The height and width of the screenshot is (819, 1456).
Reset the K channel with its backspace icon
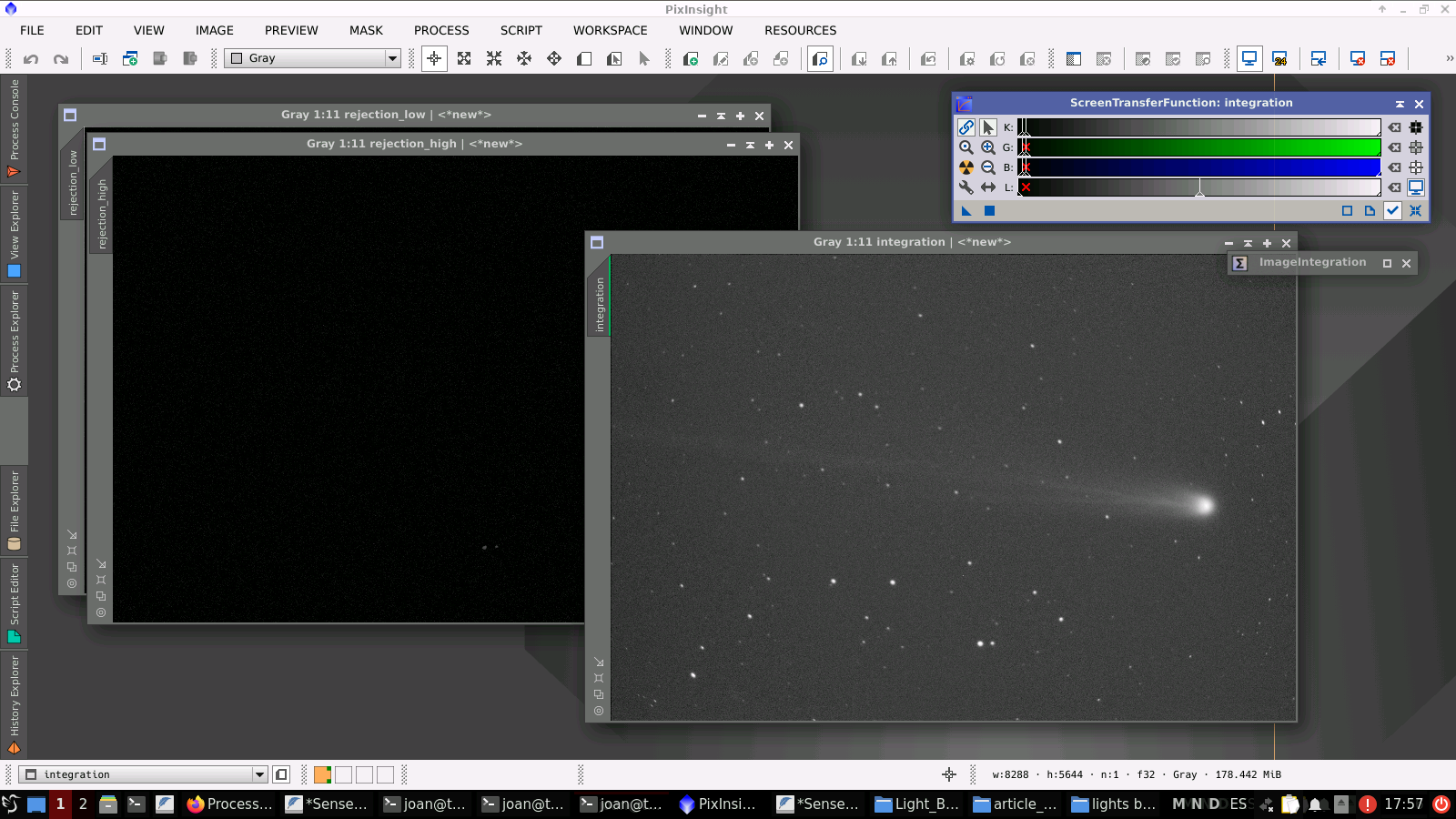1394,127
